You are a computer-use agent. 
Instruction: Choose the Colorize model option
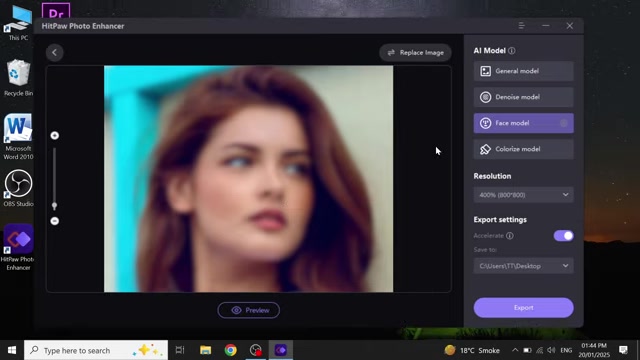(523, 149)
